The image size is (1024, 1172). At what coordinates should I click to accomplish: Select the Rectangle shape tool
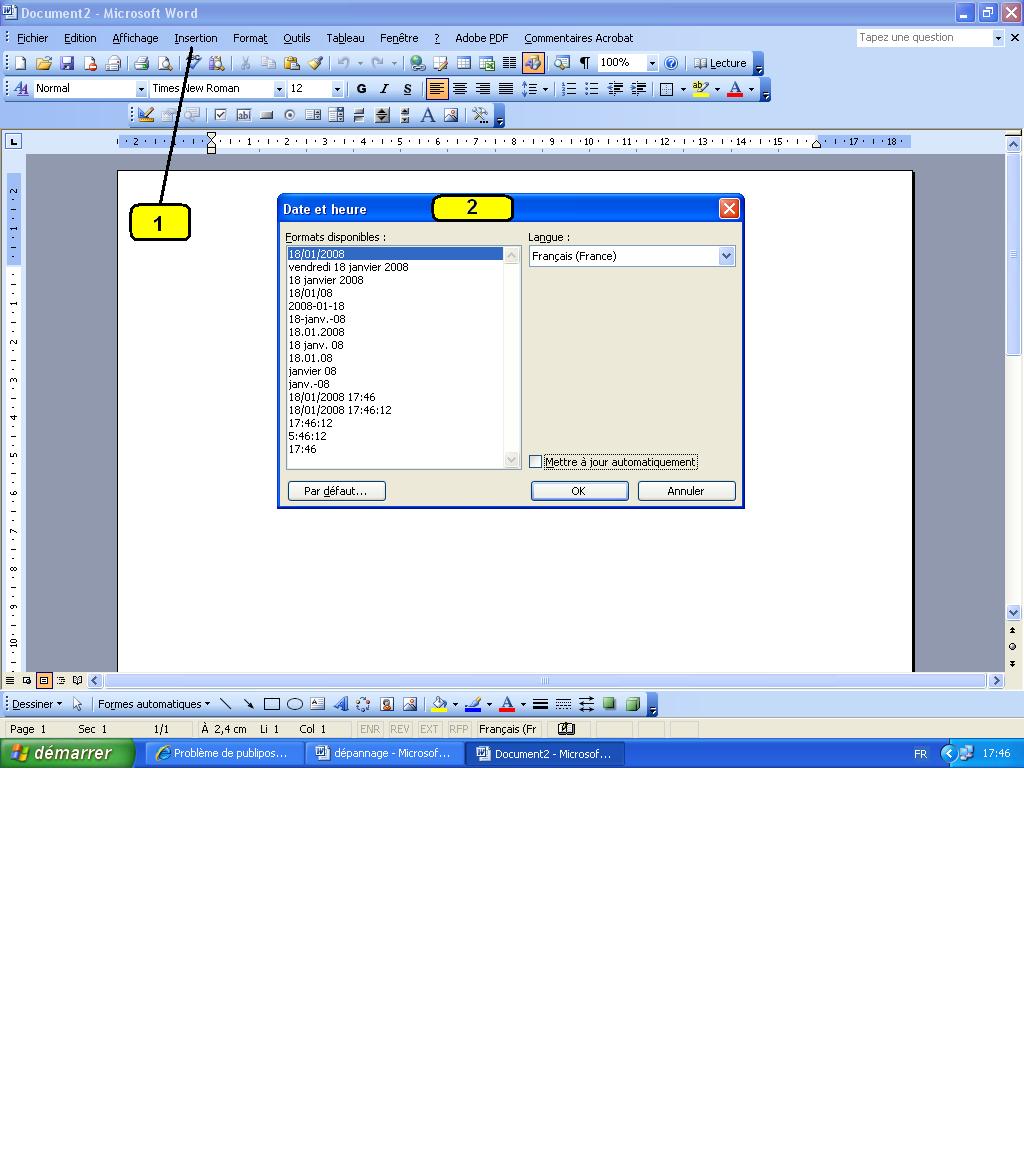(271, 704)
